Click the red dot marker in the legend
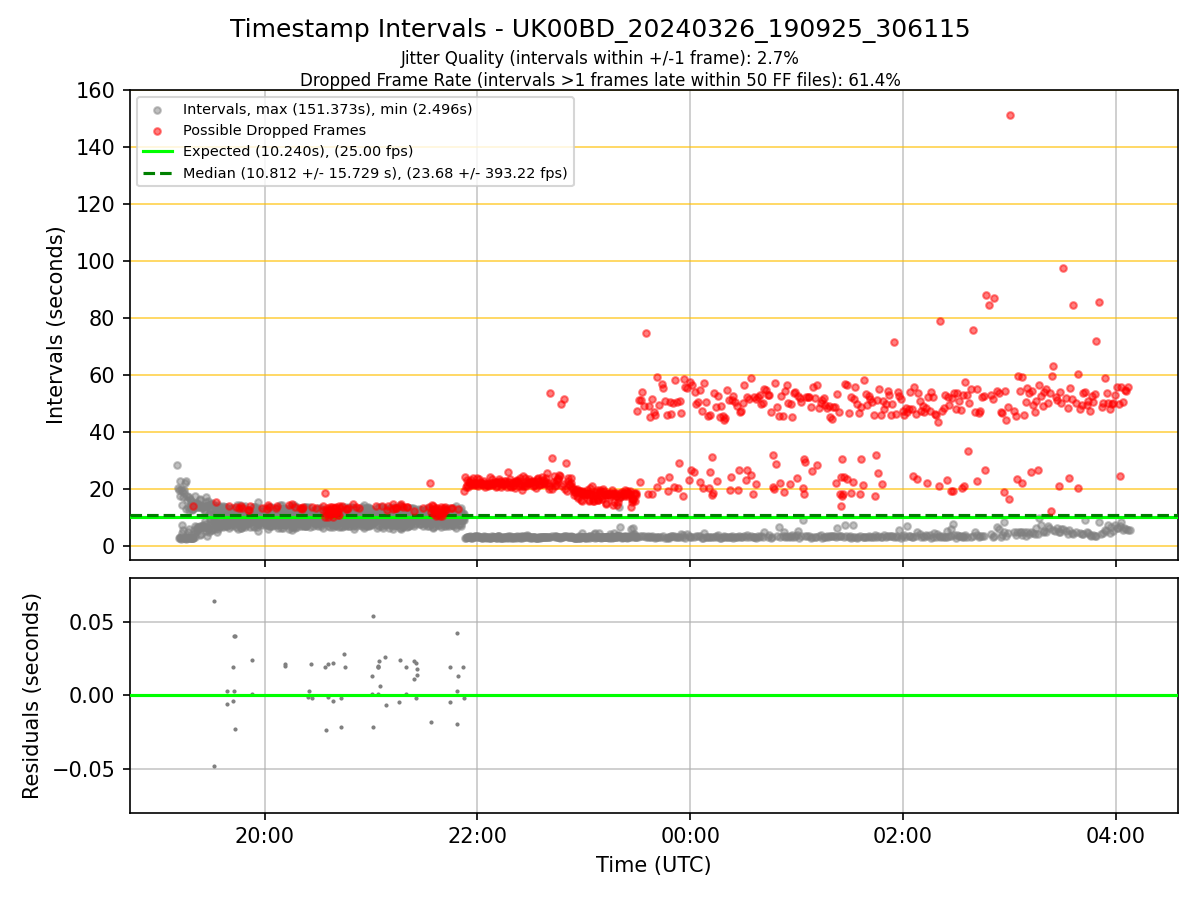The width and height of the screenshot is (1200, 900). [x=157, y=131]
